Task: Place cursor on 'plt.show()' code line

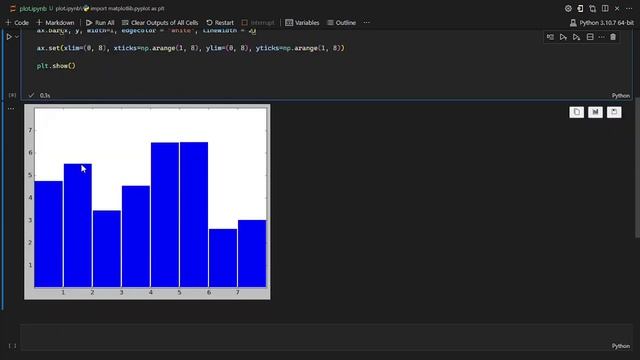Action: click(56, 66)
